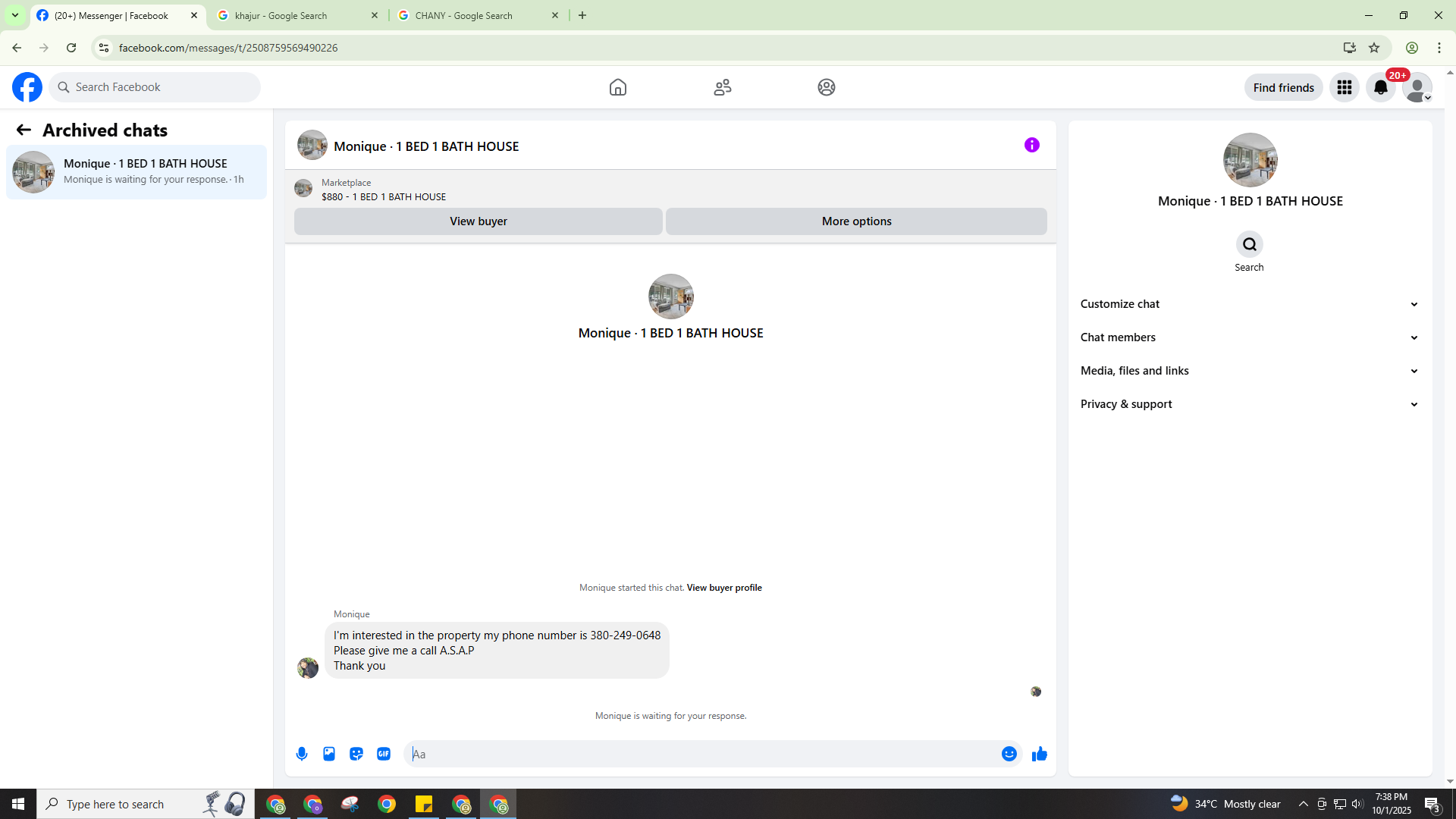Screen dimensions: 1456x819
Task: Open Sticky Notes from the taskbar
Action: [424, 804]
